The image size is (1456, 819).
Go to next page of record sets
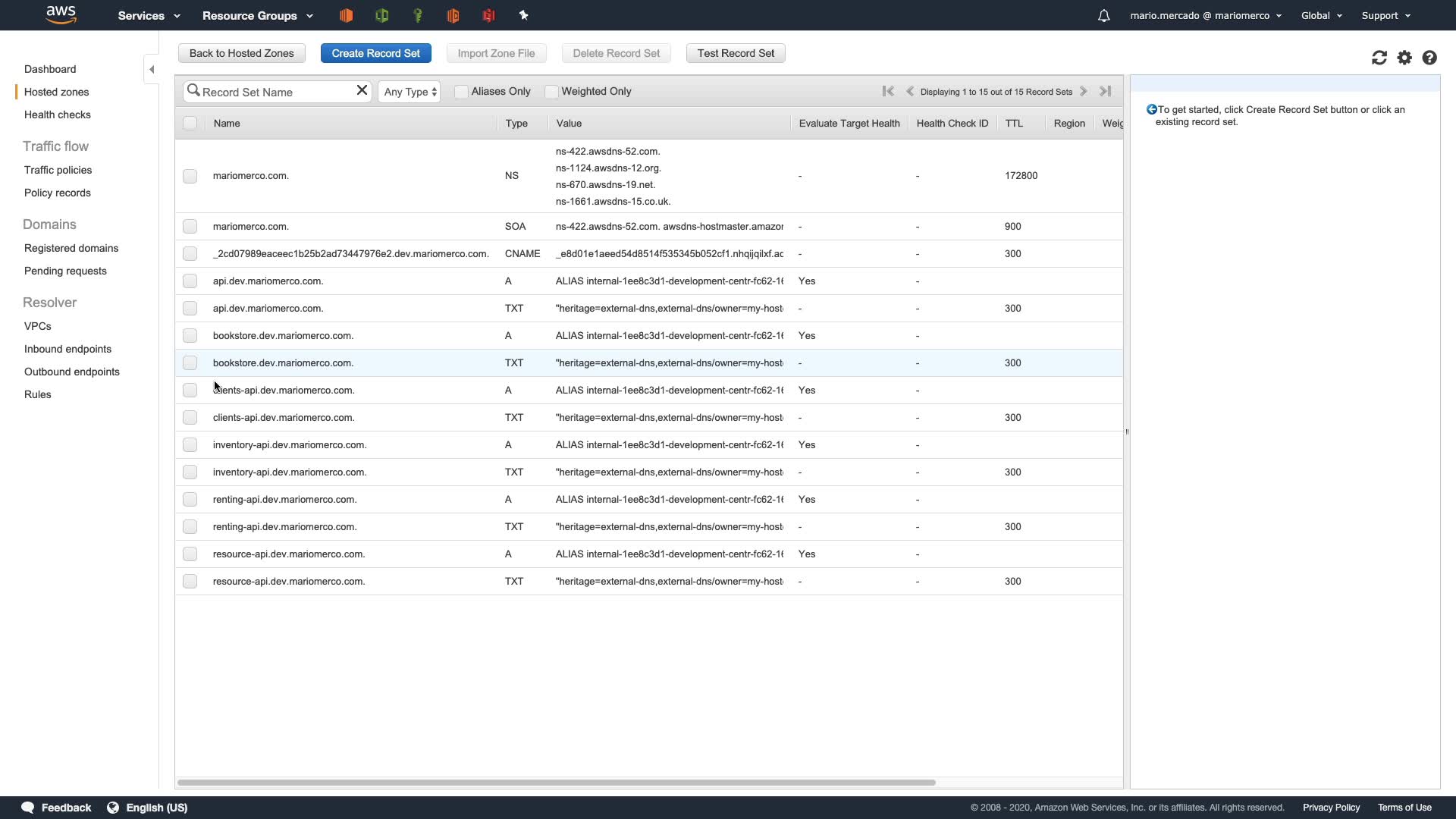point(1084,91)
